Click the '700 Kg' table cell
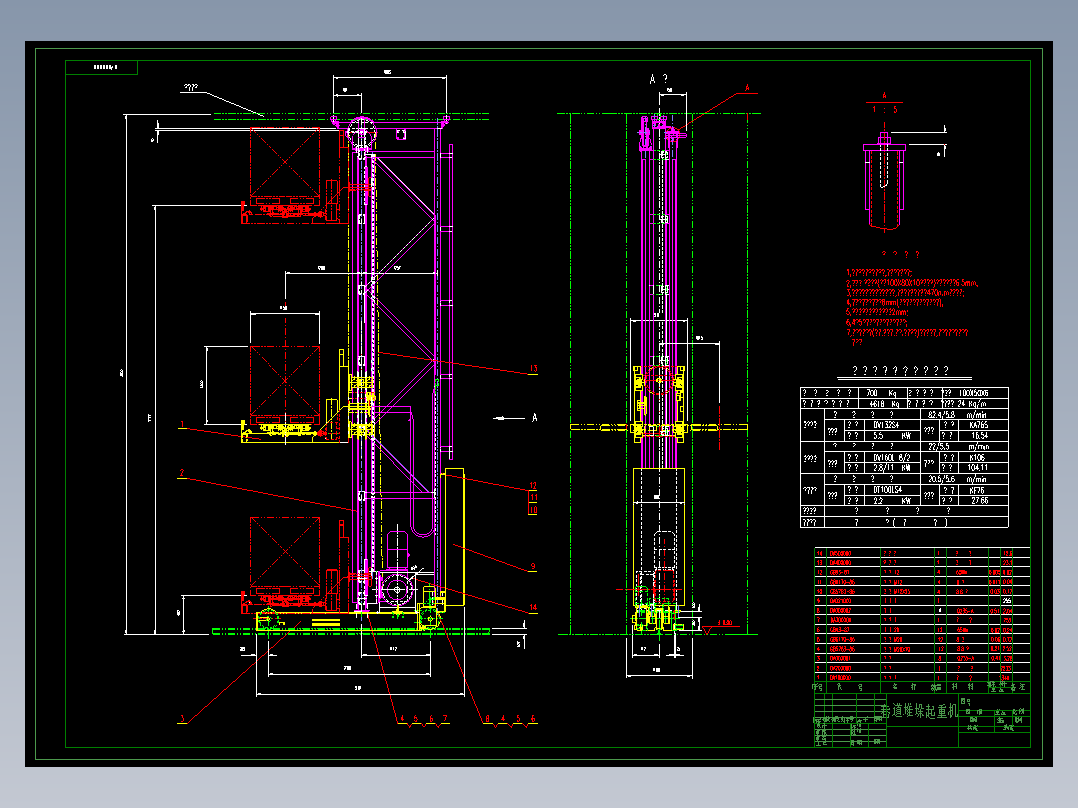The height and width of the screenshot is (808, 1078). click(882, 393)
